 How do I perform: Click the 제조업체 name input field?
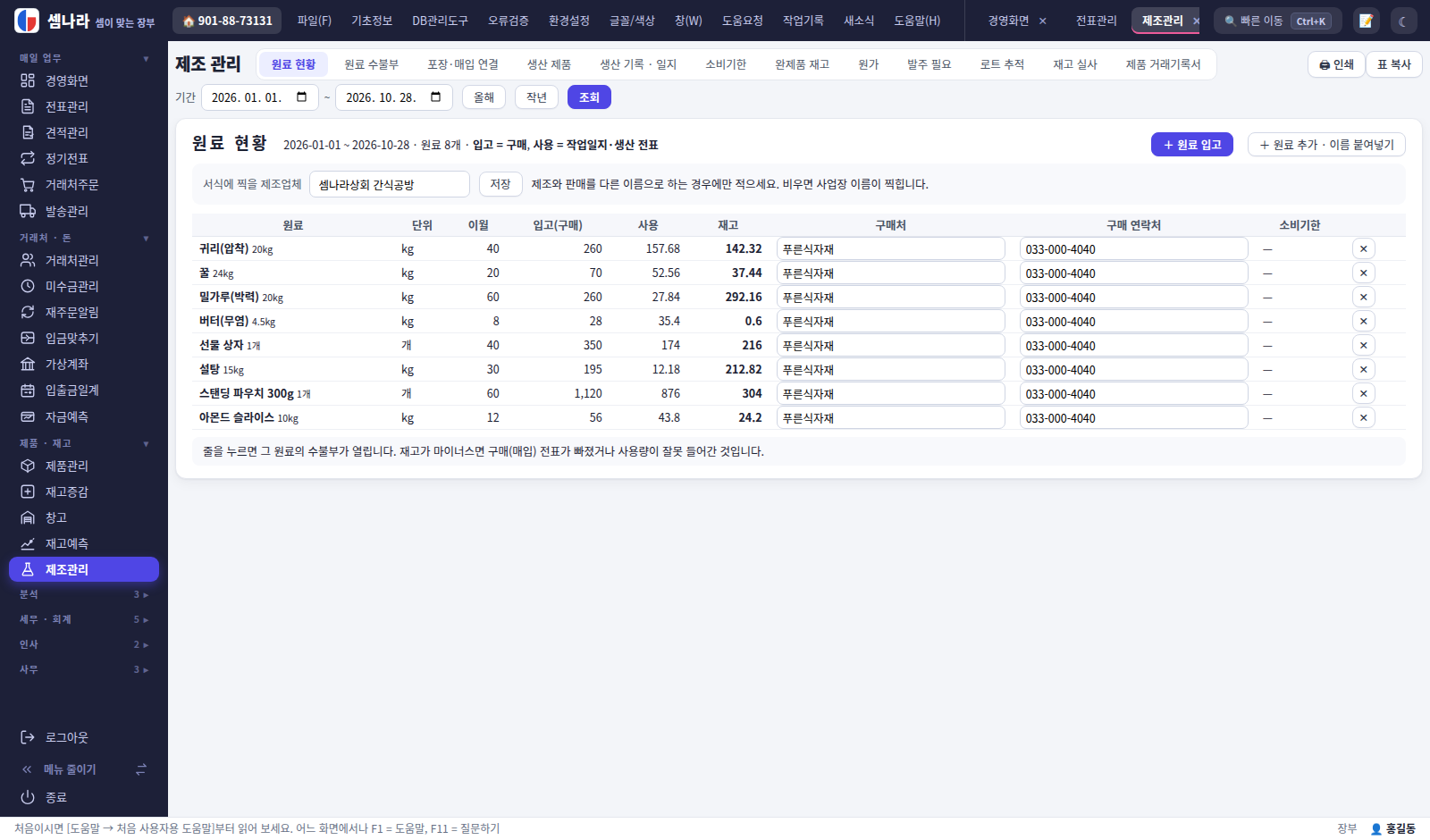tap(390, 184)
